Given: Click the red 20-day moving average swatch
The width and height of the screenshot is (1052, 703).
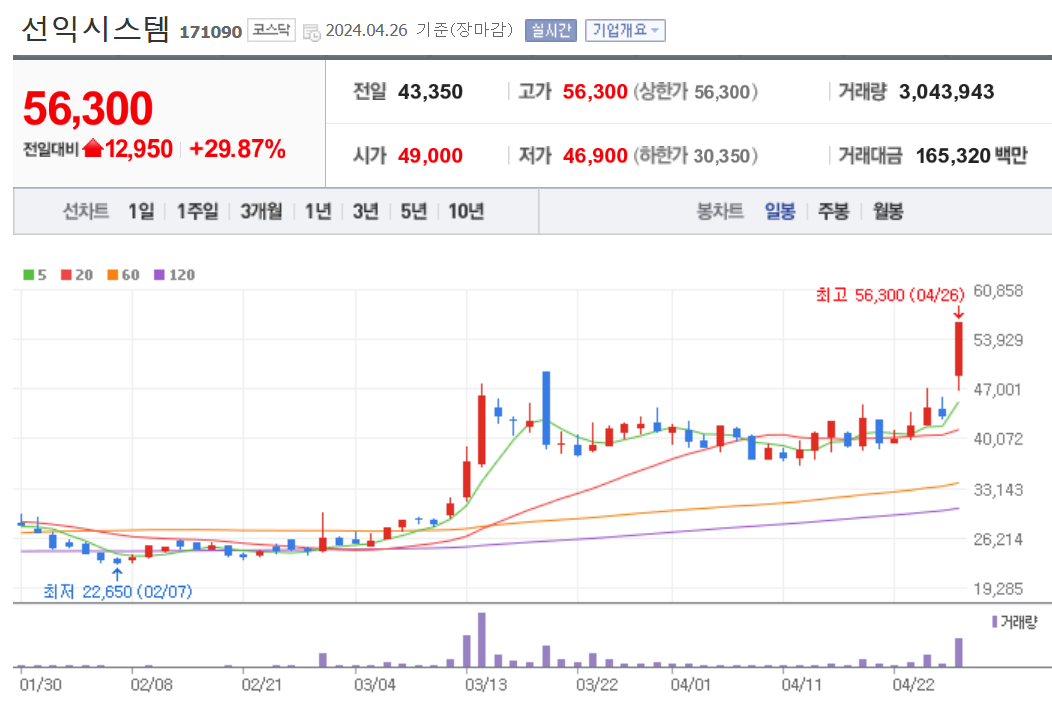Looking at the screenshot, I should click(66, 274).
